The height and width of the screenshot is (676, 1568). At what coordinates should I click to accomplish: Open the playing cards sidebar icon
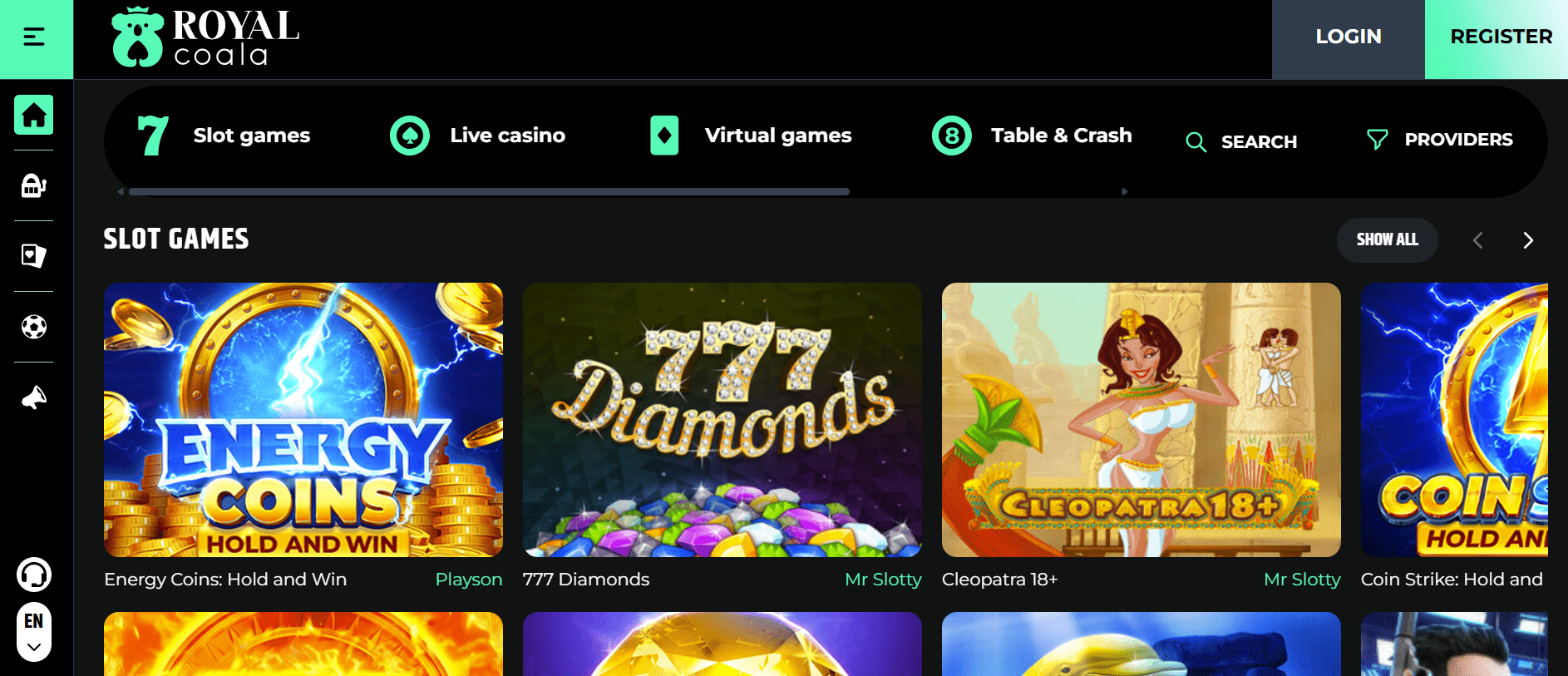point(34,256)
